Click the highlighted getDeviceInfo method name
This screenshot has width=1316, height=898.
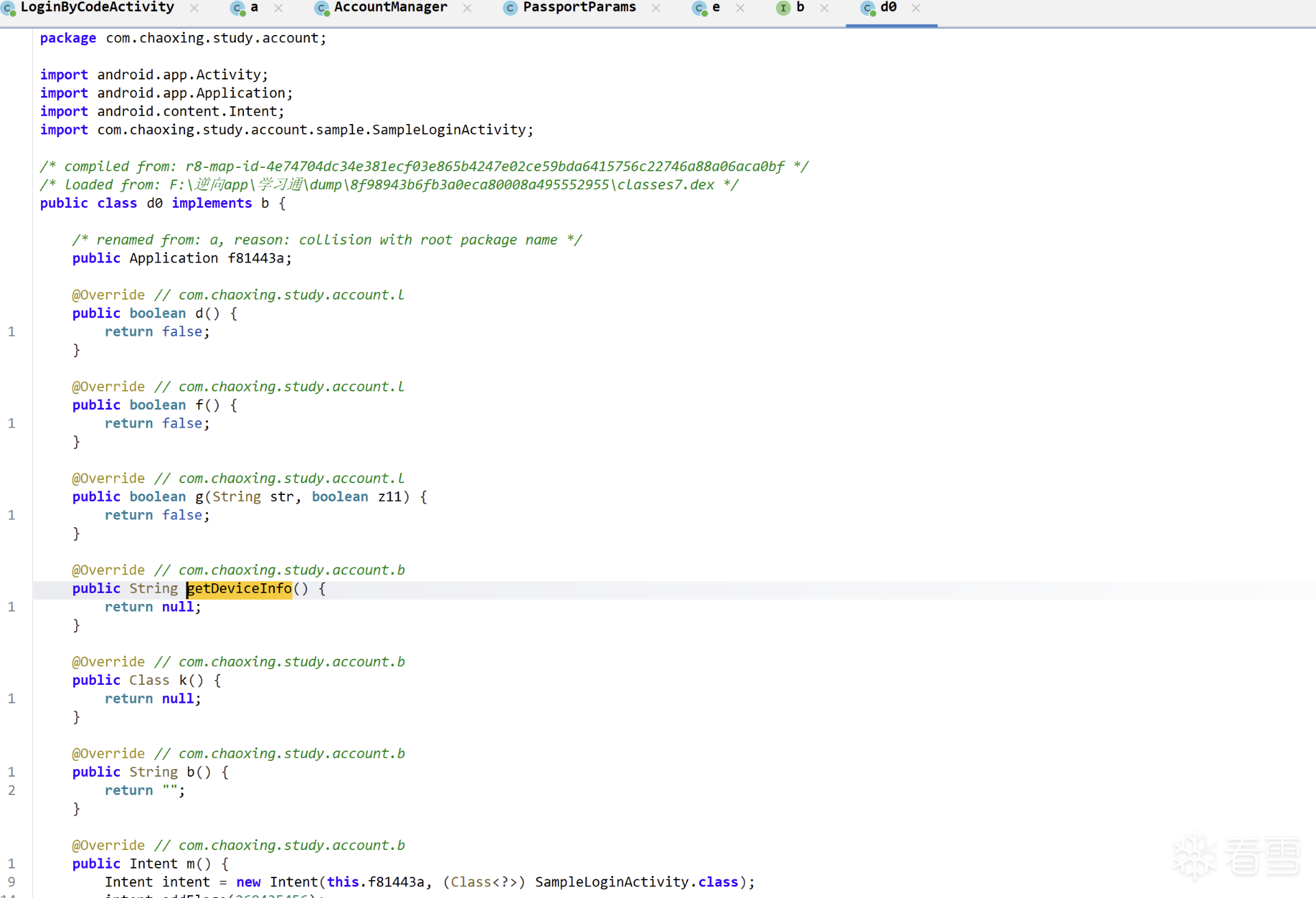pos(239,589)
